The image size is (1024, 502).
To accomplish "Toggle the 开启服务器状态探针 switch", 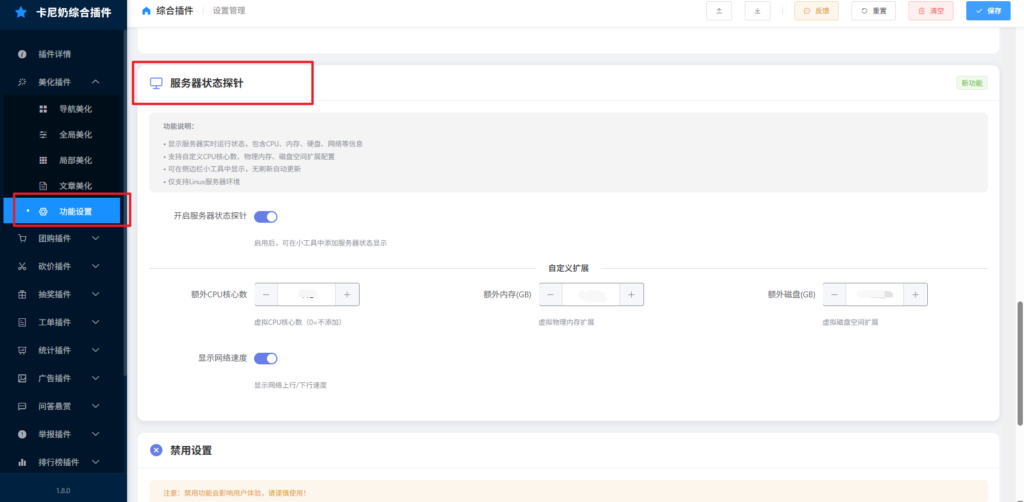I will point(265,216).
